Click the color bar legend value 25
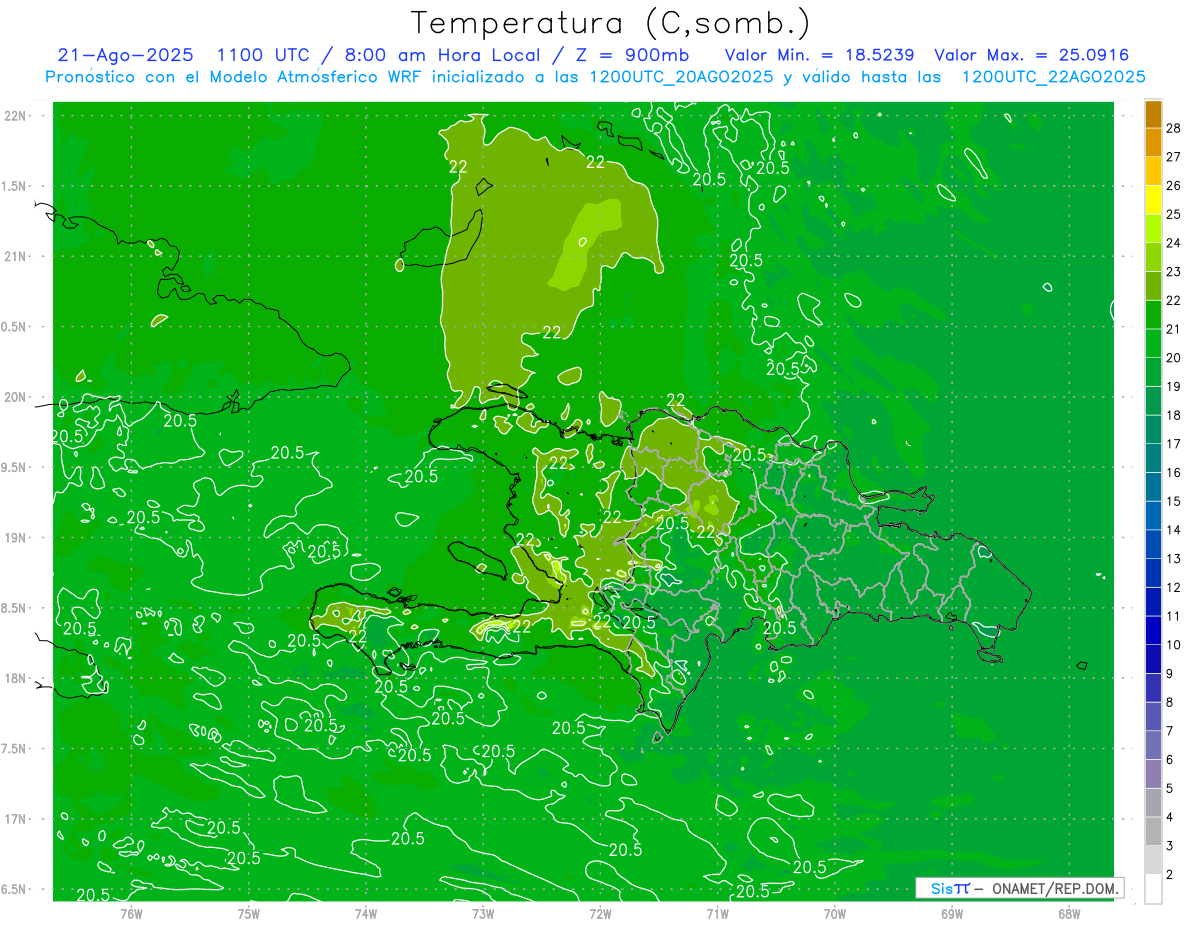The width and height of the screenshot is (1200, 927). tap(1174, 214)
